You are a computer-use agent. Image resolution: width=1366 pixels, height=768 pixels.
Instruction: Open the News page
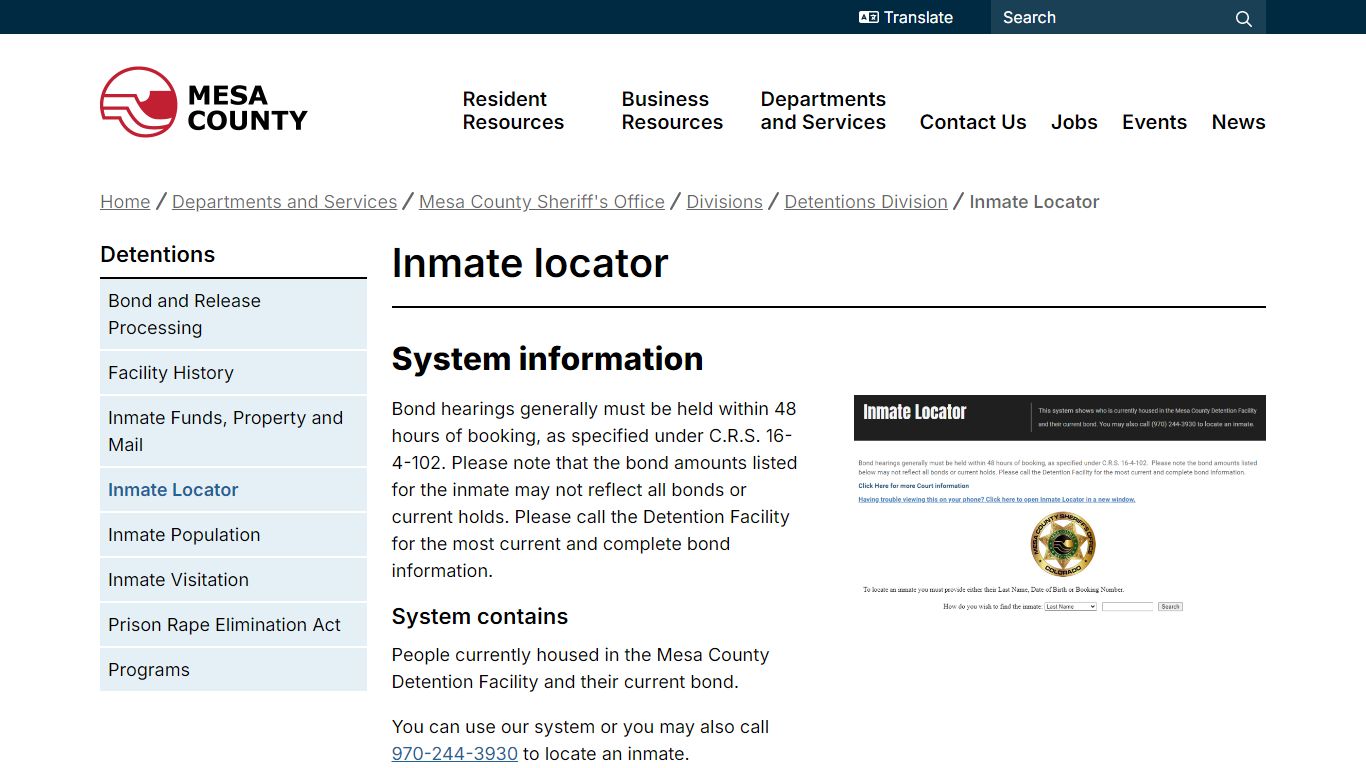1238,122
